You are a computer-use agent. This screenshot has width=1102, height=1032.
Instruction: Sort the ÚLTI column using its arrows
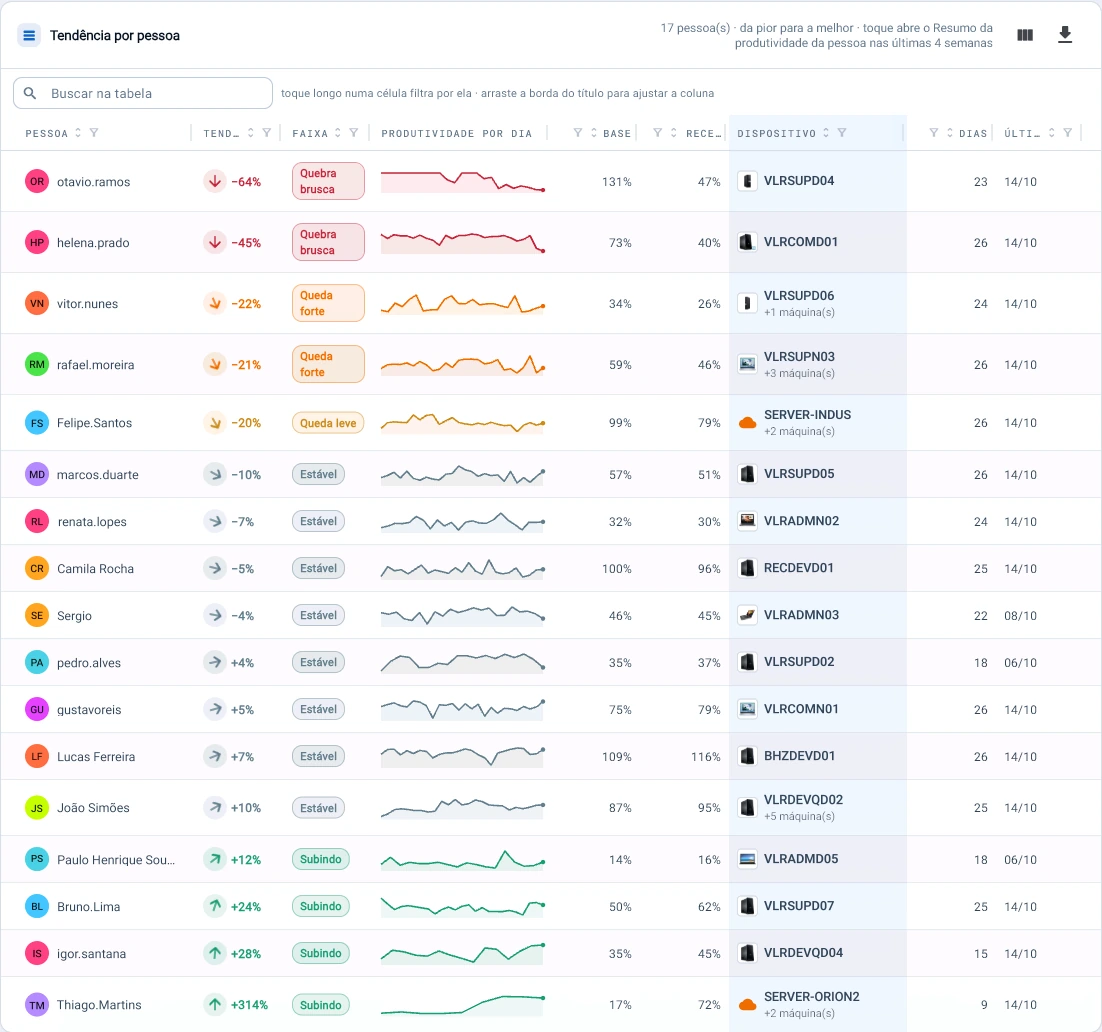tap(1052, 133)
